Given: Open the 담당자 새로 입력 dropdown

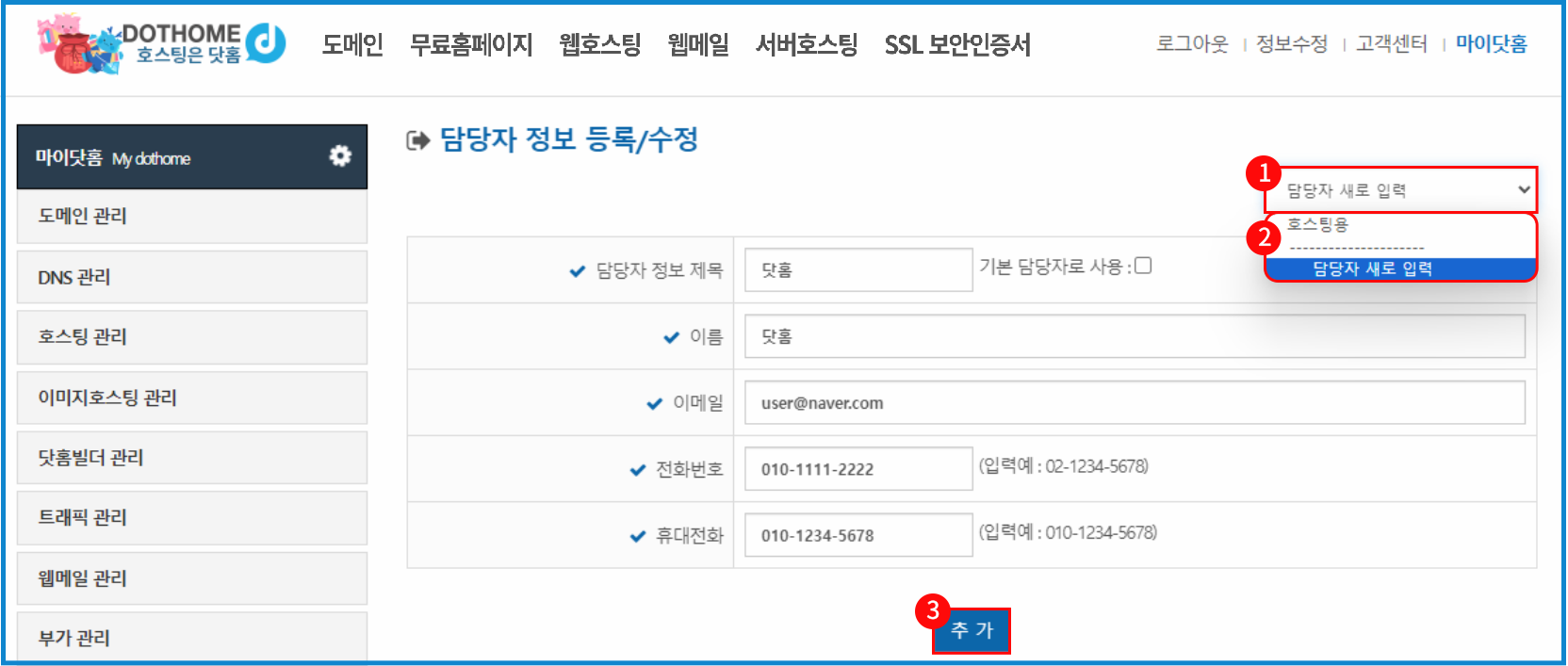Looking at the screenshot, I should [1400, 190].
